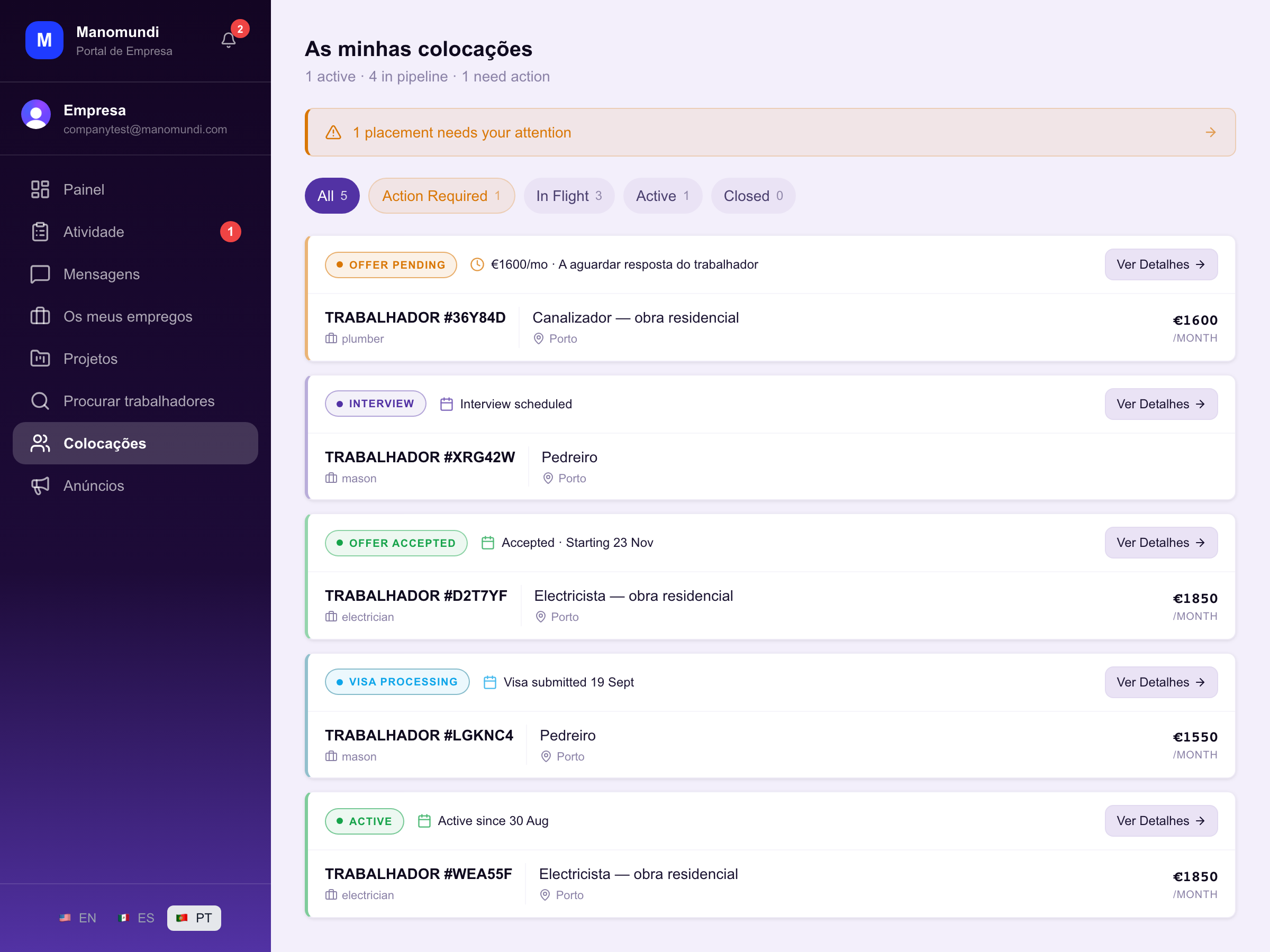Filter to Active placements
Image resolution: width=1270 pixels, height=952 pixels.
click(x=663, y=196)
